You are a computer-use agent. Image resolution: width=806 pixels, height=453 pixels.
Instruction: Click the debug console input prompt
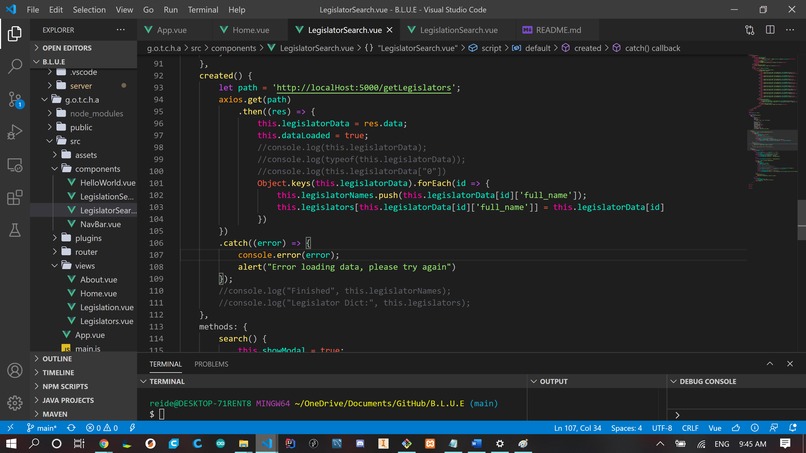click(x=736, y=414)
